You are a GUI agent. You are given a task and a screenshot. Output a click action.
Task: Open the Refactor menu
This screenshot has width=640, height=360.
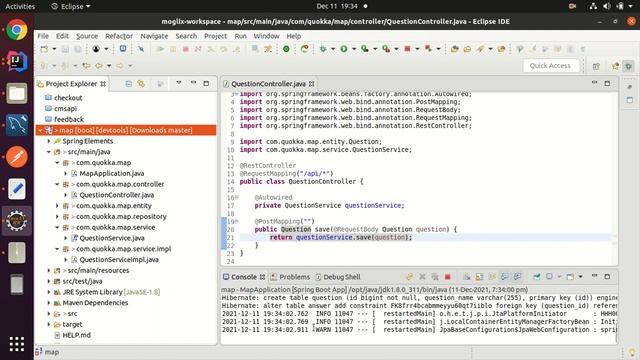[119, 36]
